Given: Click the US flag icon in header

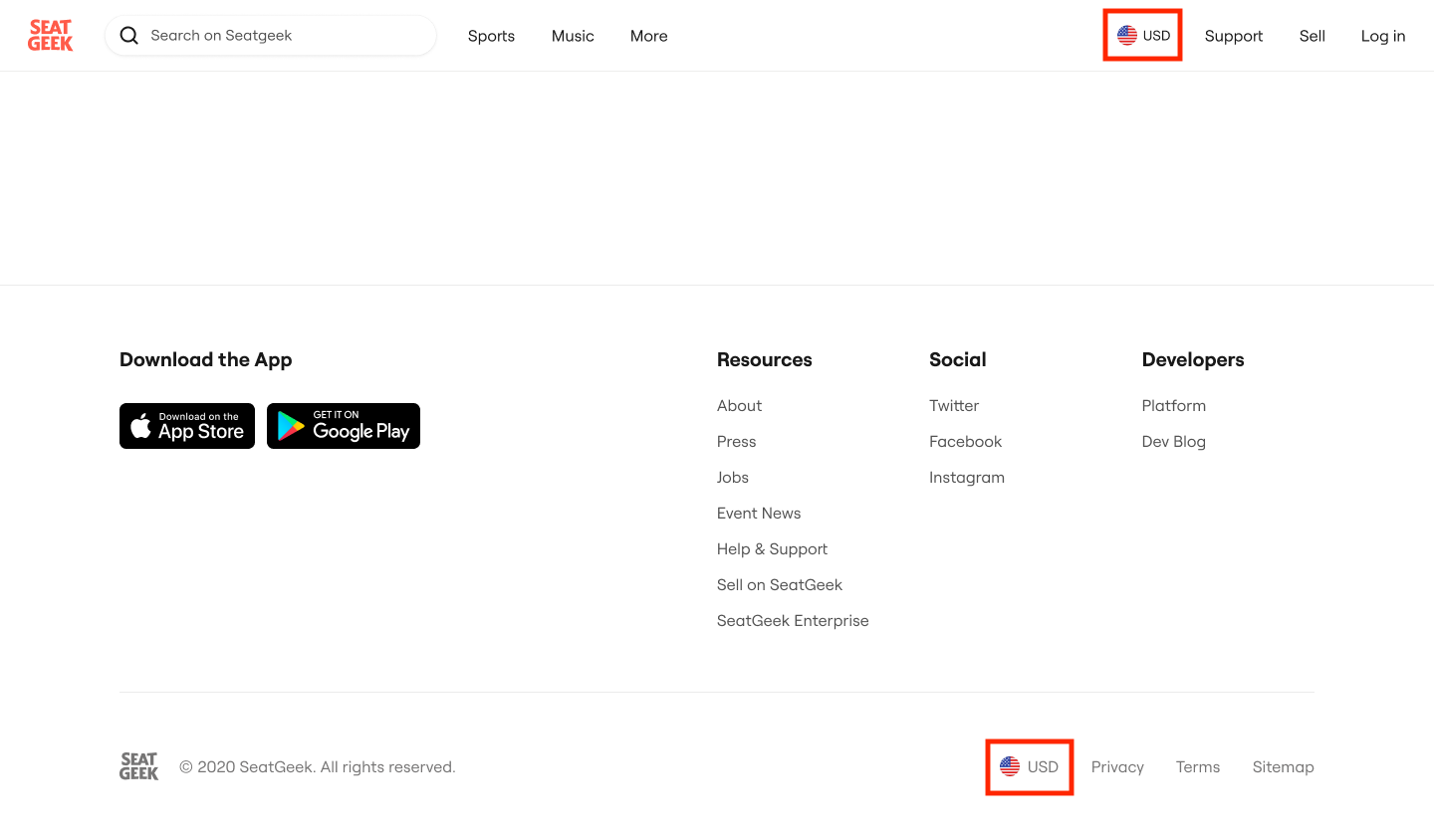Looking at the screenshot, I should (x=1127, y=36).
